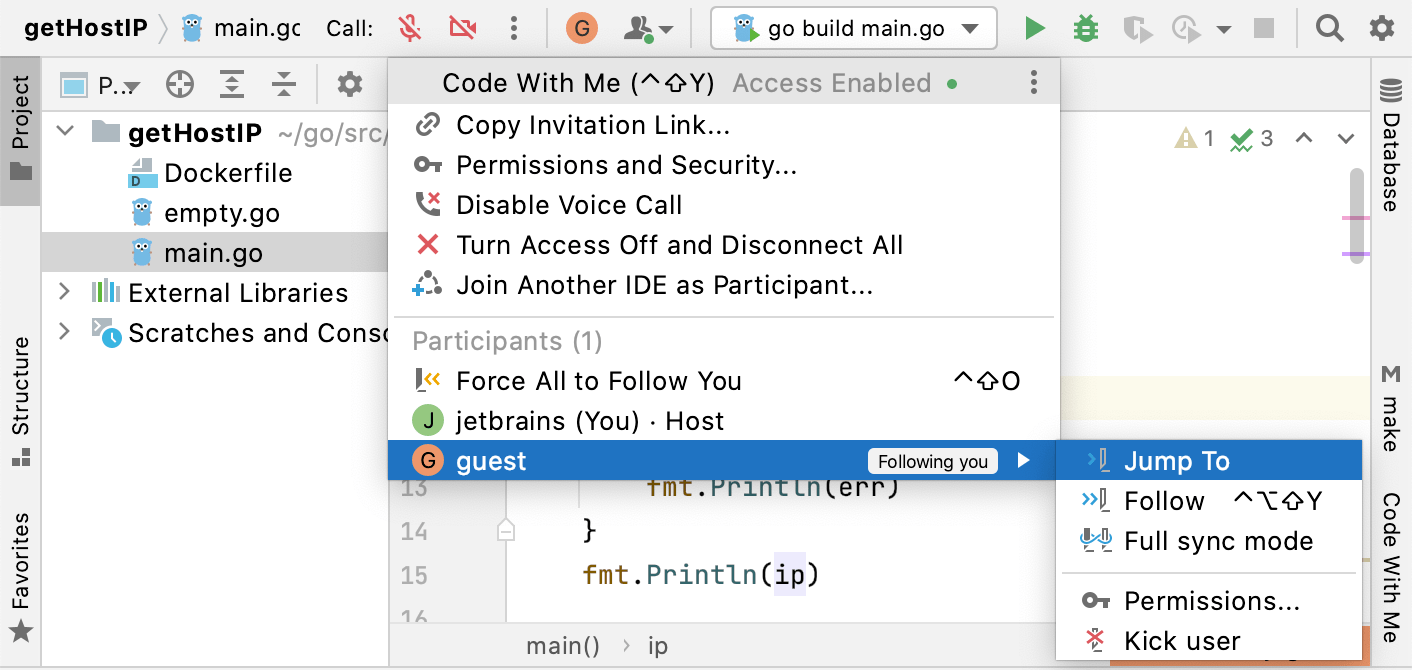Open the Project tool window tab
The image size is (1412, 670).
(20, 130)
